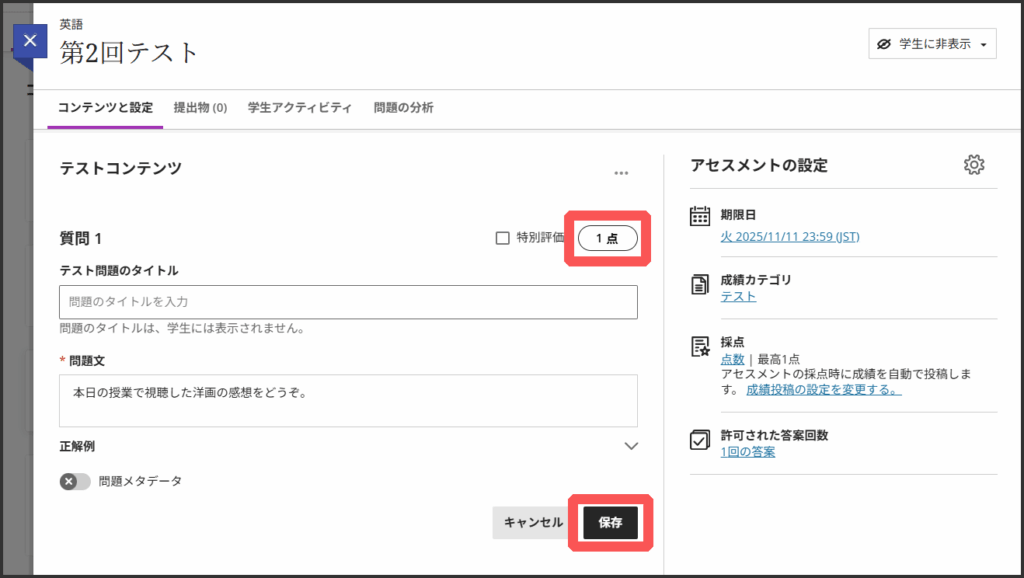The height and width of the screenshot is (578, 1024).
Task: Open the 学生アクティビティ tab
Action: [299, 108]
